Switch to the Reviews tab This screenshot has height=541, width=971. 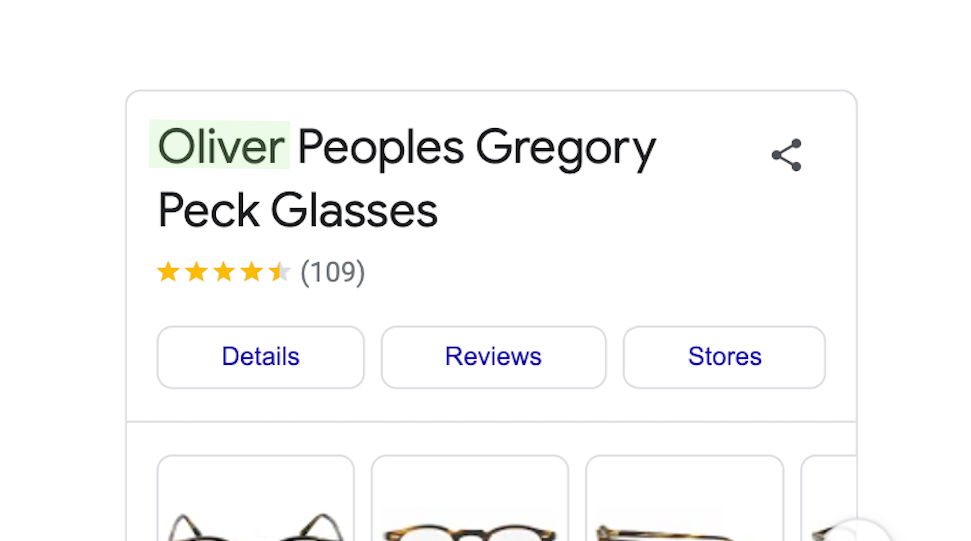(494, 357)
